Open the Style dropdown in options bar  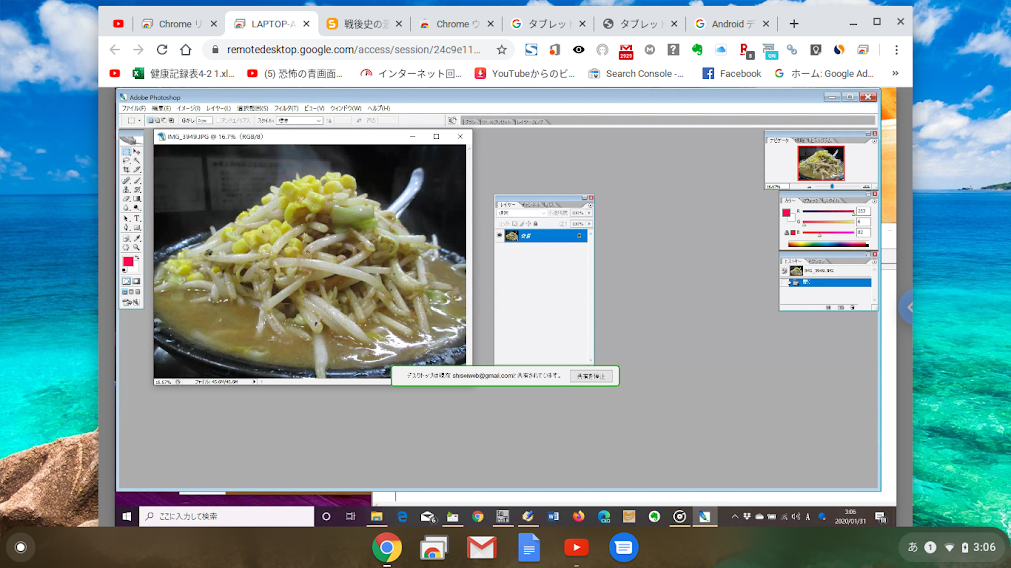(300, 121)
